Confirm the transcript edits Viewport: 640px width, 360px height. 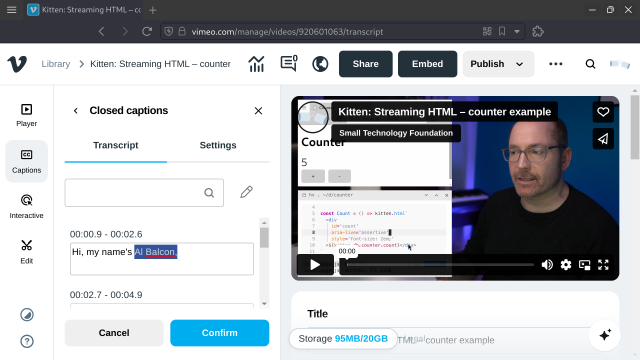point(220,333)
